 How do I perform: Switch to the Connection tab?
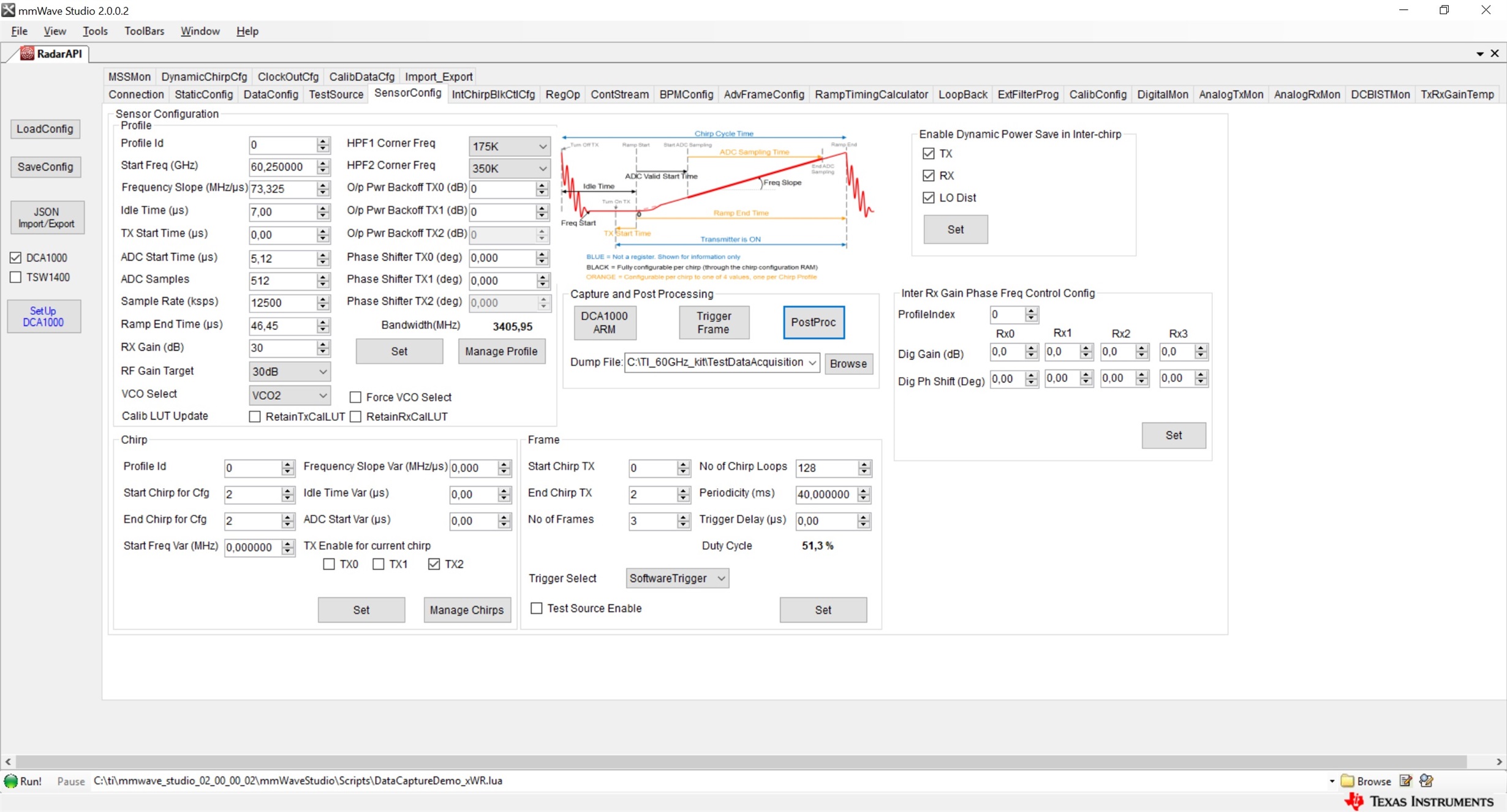tap(136, 94)
